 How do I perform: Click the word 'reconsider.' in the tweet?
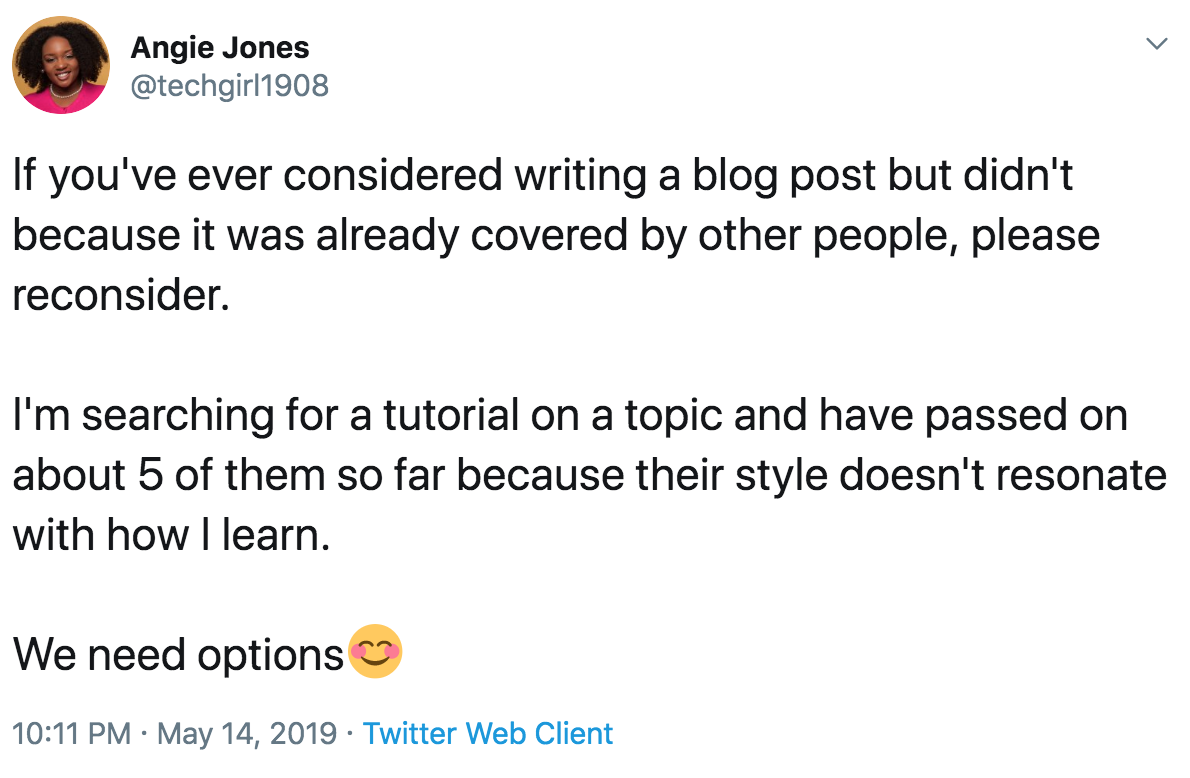coord(121,295)
